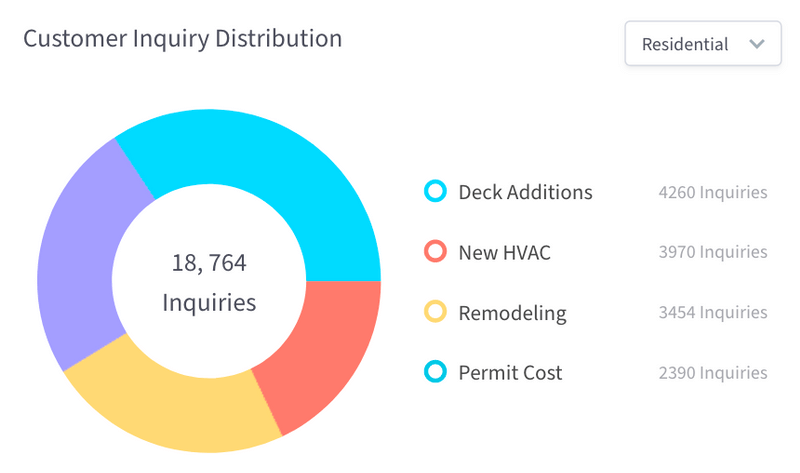The image size is (800, 473).
Task: Click the 2390 Inquiries value
Action: click(713, 373)
